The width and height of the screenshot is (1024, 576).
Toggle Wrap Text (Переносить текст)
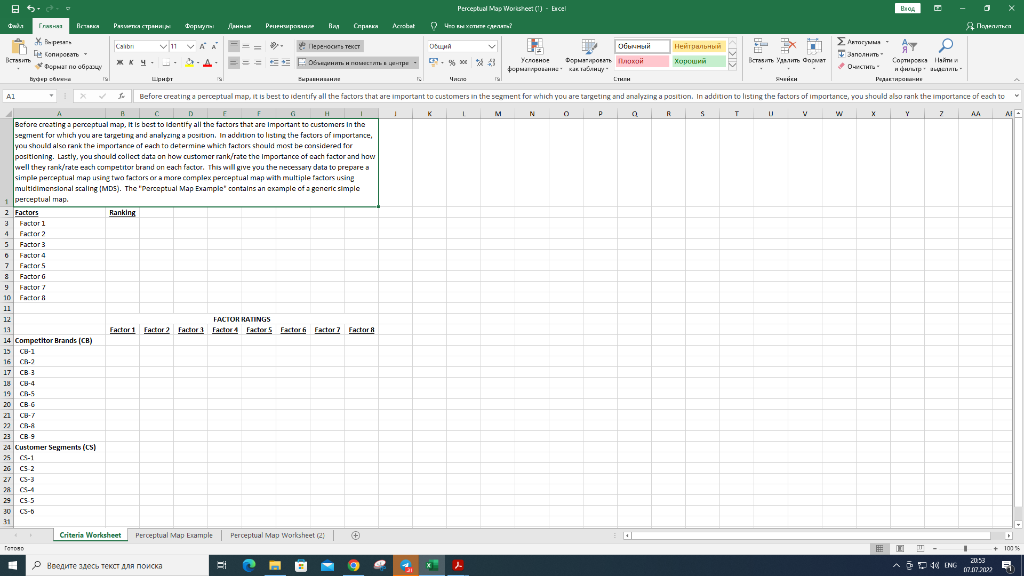click(x=329, y=46)
